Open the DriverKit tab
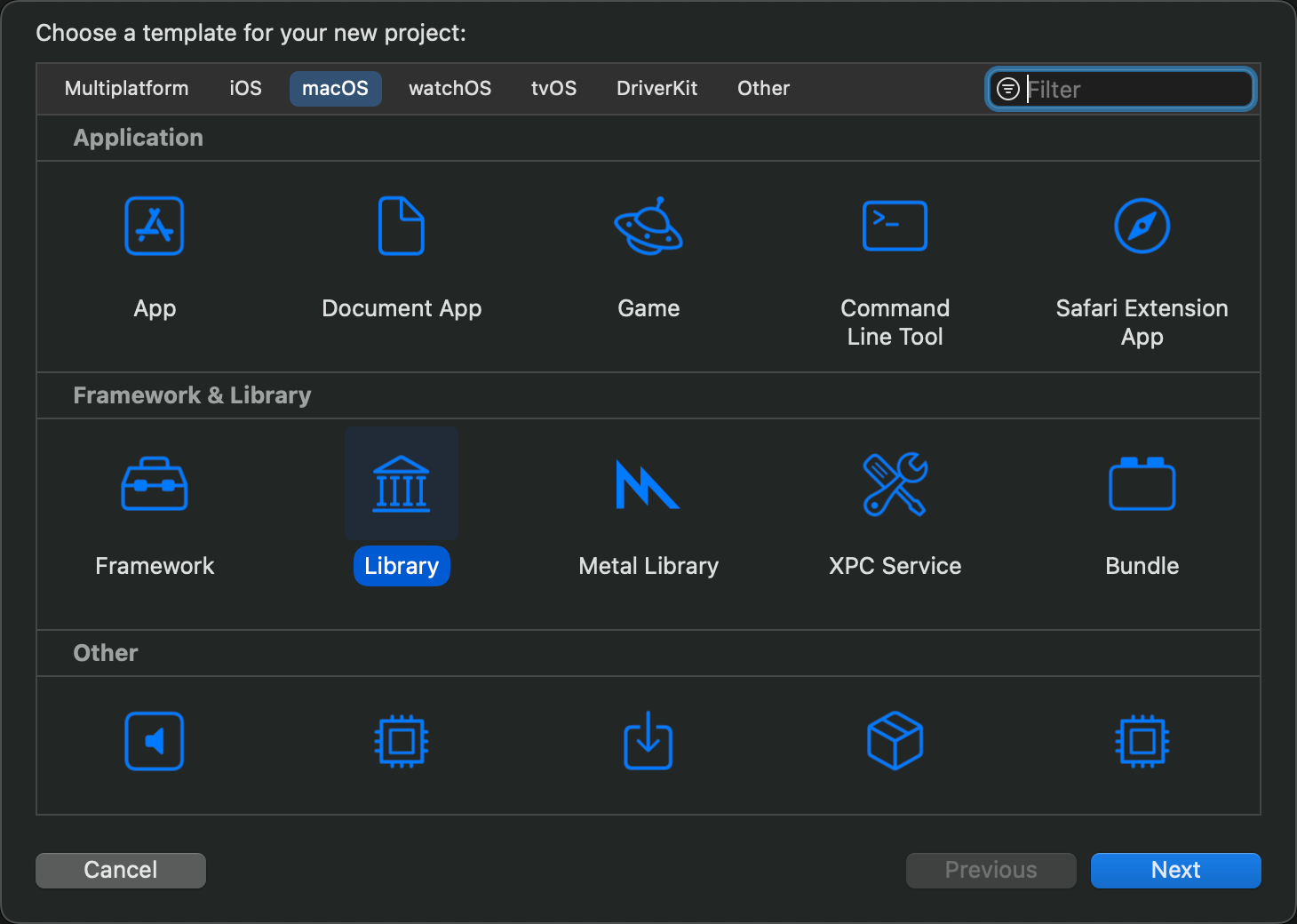Screen dimensions: 1297x924 (x=657, y=89)
